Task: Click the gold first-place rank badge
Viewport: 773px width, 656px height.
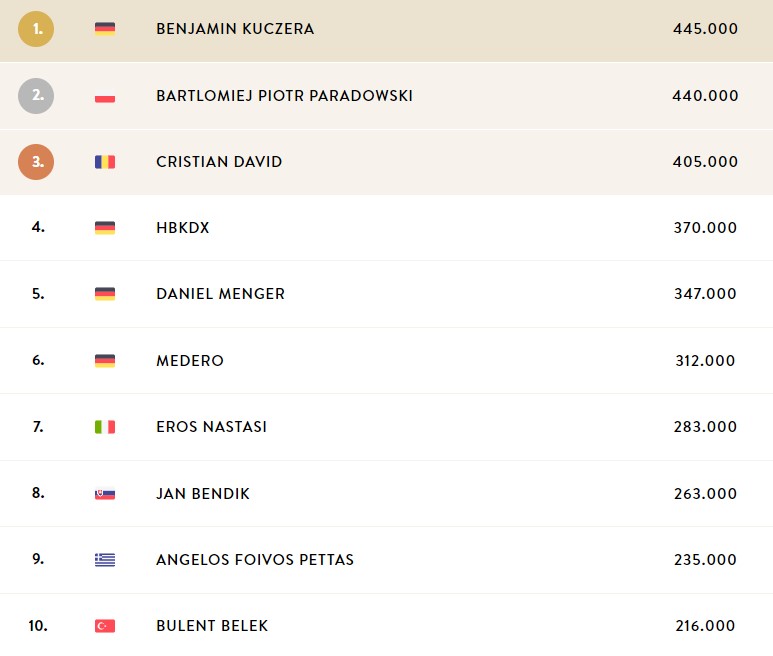Action: [x=36, y=29]
